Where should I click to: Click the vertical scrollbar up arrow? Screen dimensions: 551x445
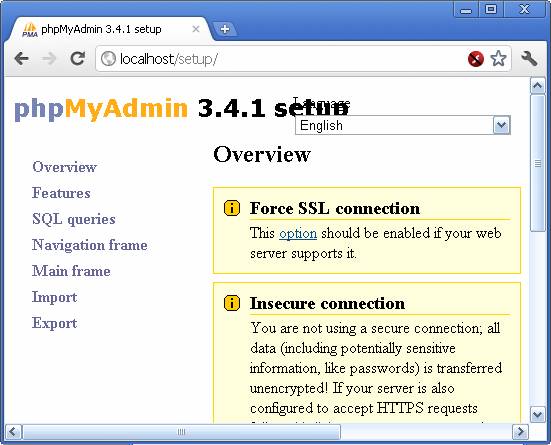538,85
